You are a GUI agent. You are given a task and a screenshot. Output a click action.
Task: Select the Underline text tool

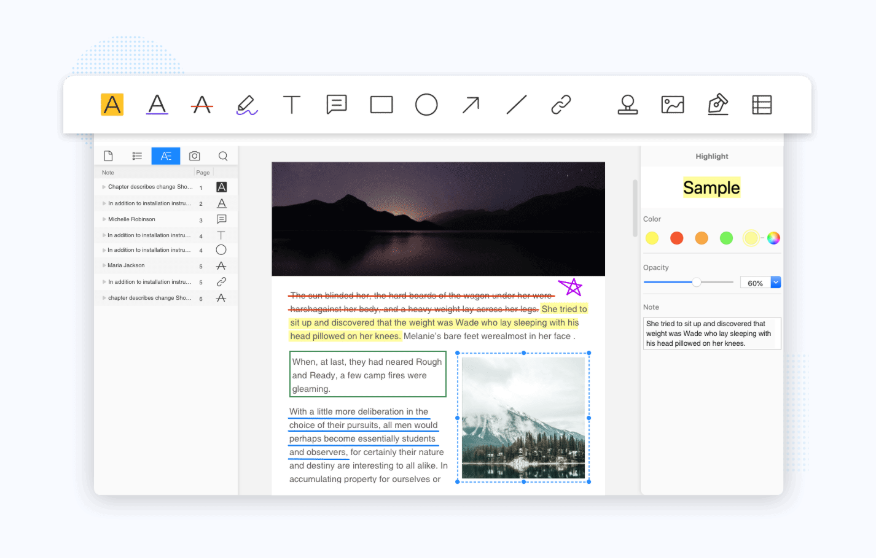(x=157, y=104)
